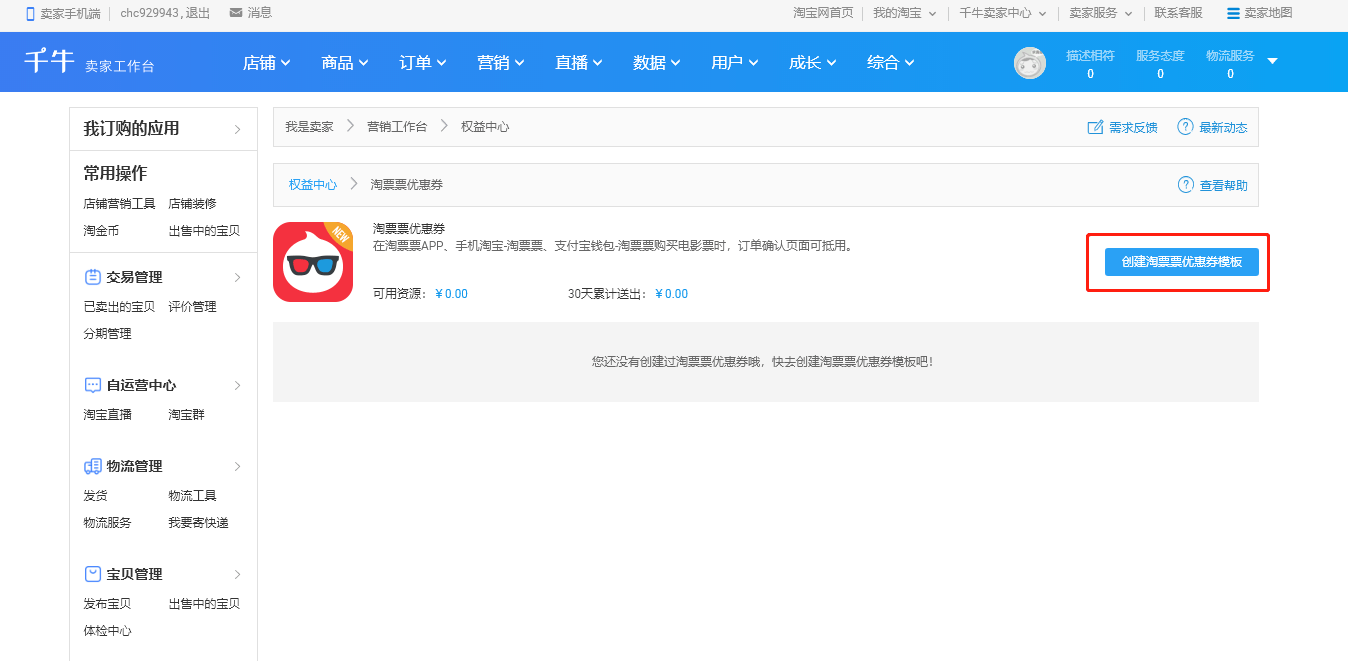
Task: Click the 宝贝管理 bag icon
Action: 93,574
